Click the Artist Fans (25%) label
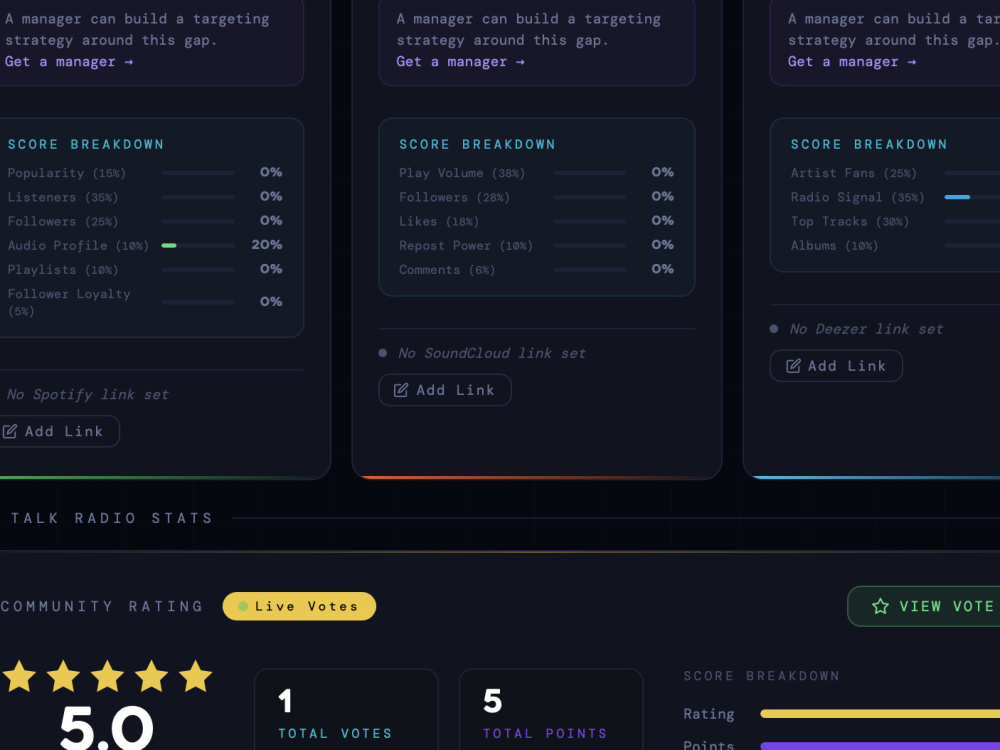 click(853, 173)
